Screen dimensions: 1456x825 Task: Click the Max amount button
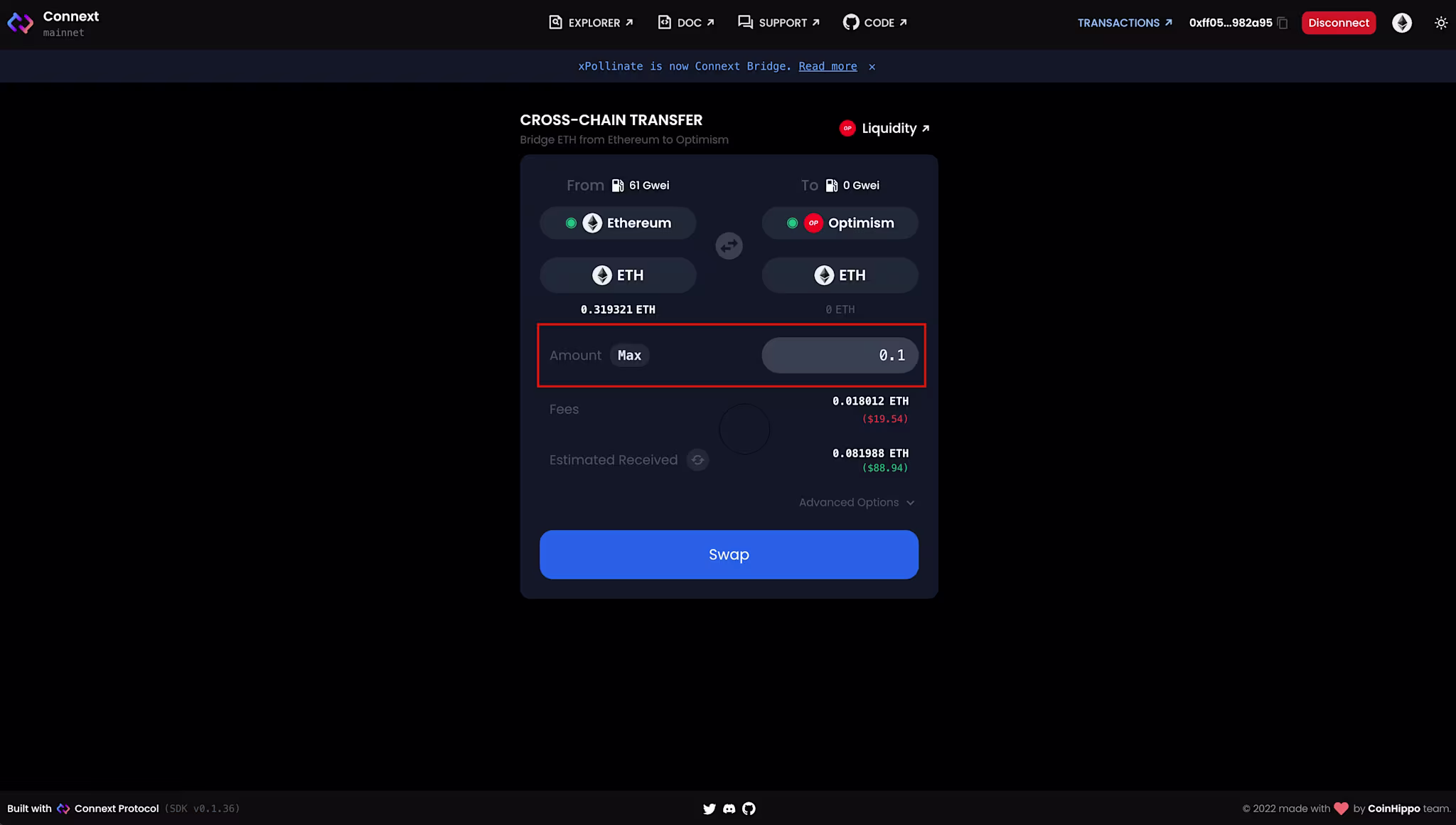click(629, 356)
